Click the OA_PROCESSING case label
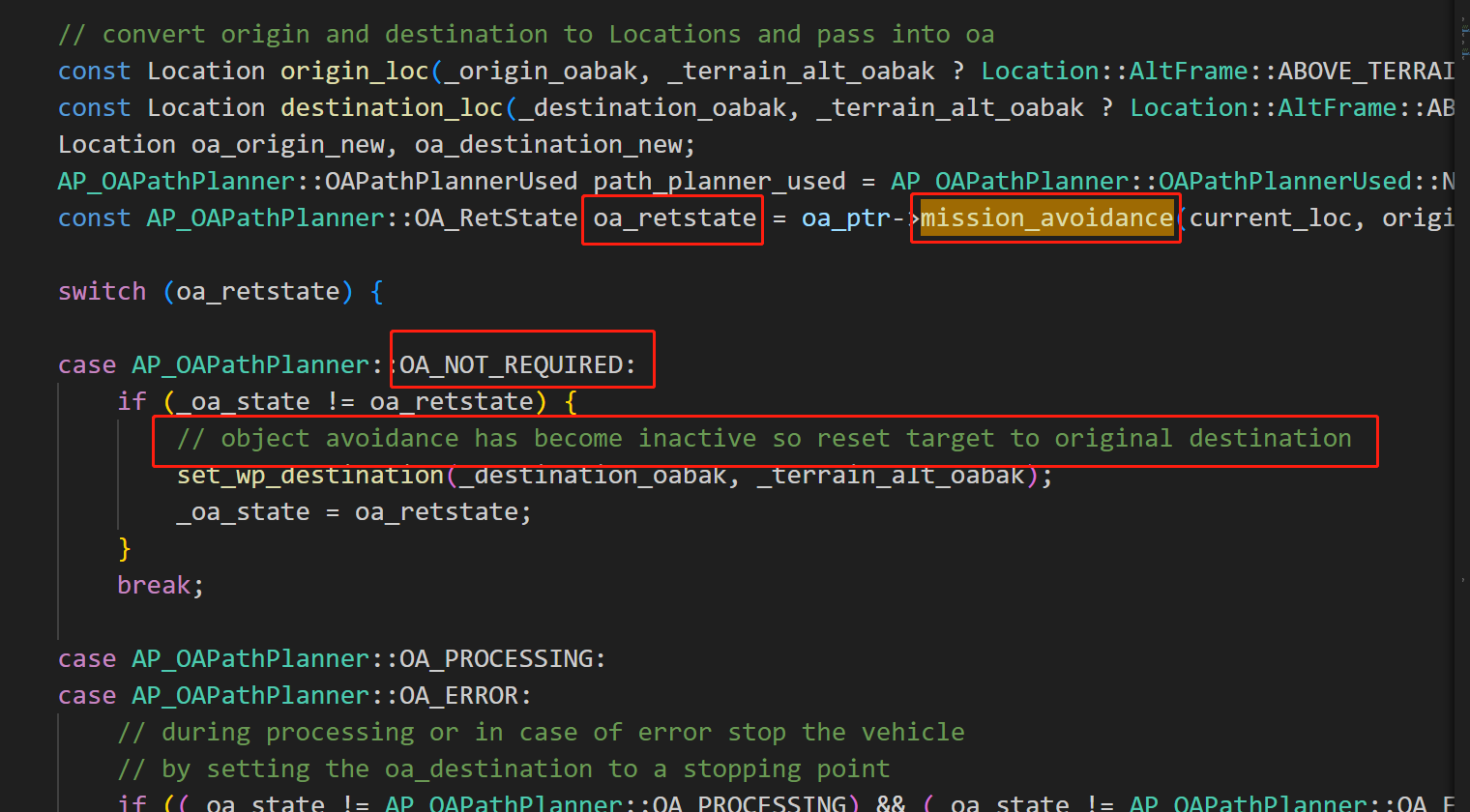 click(x=496, y=659)
